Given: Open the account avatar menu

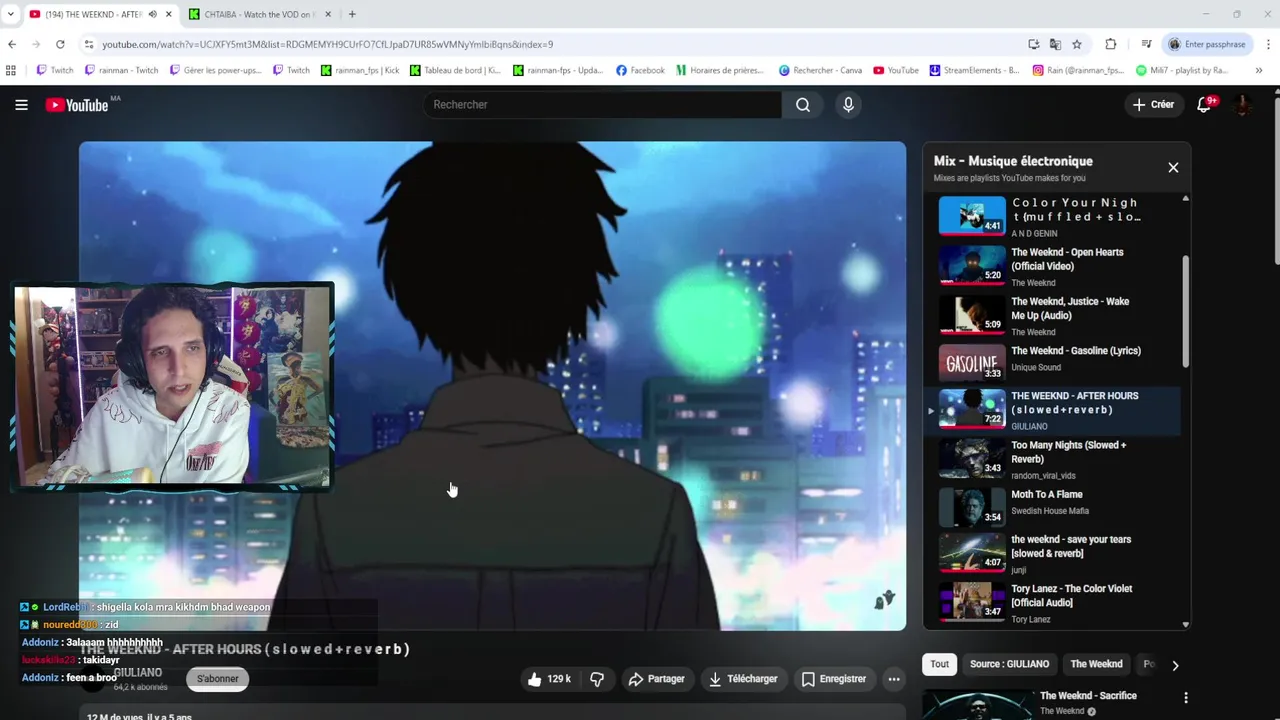Looking at the screenshot, I should pos(1243,105).
